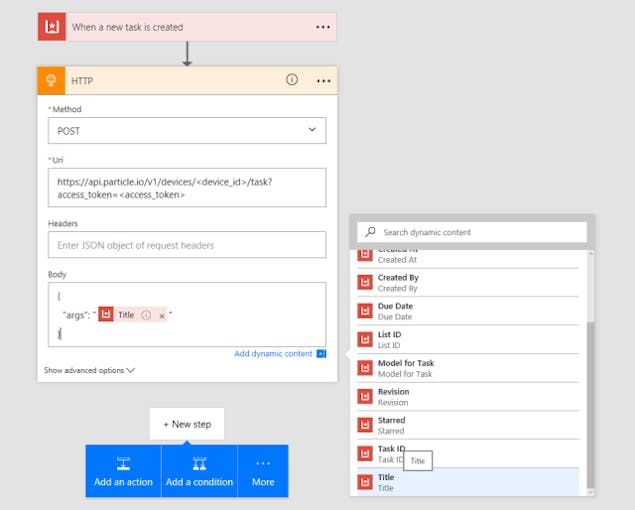Click the Search dynamic content field
The height and width of the screenshot is (510, 635).
(472, 232)
